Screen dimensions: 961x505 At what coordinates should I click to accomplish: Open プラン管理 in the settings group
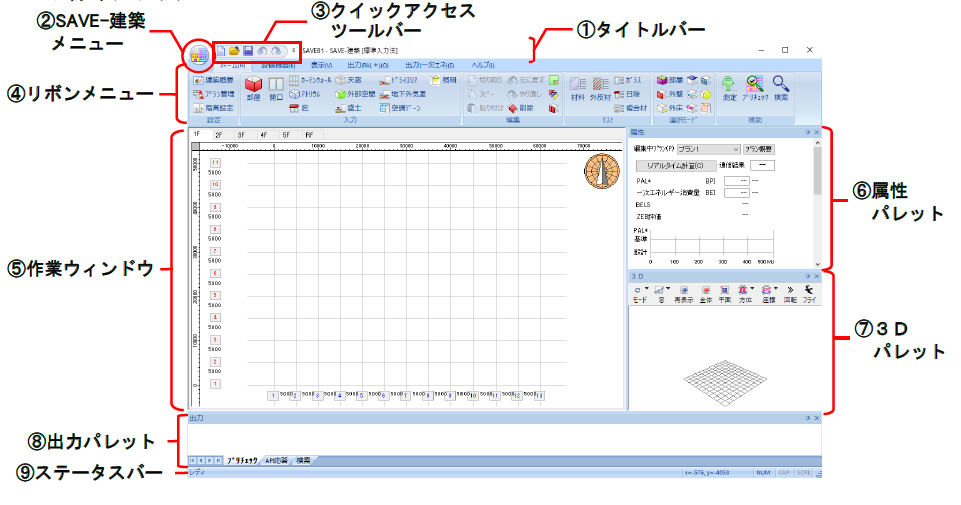pos(213,94)
